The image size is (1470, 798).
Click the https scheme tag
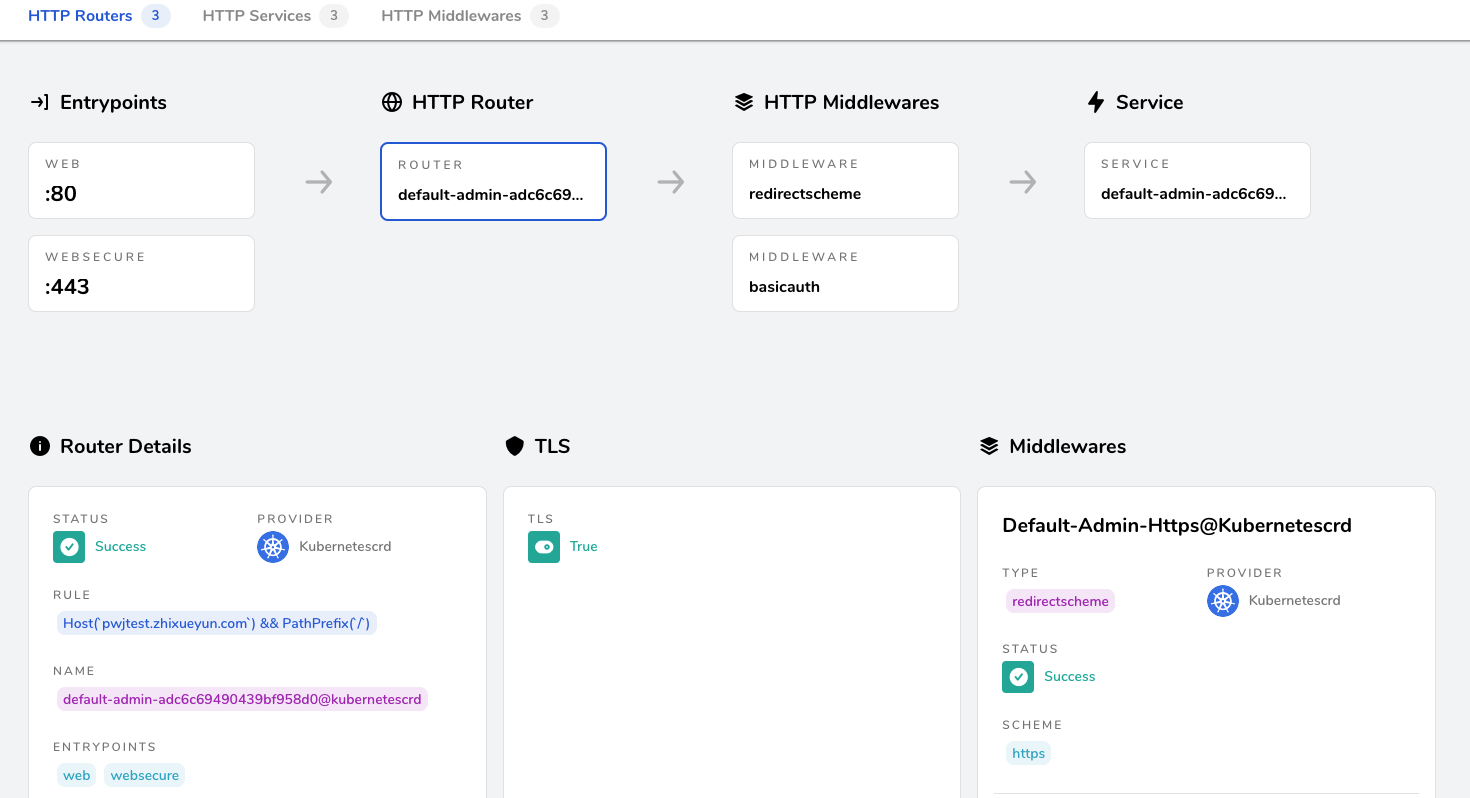click(1028, 753)
